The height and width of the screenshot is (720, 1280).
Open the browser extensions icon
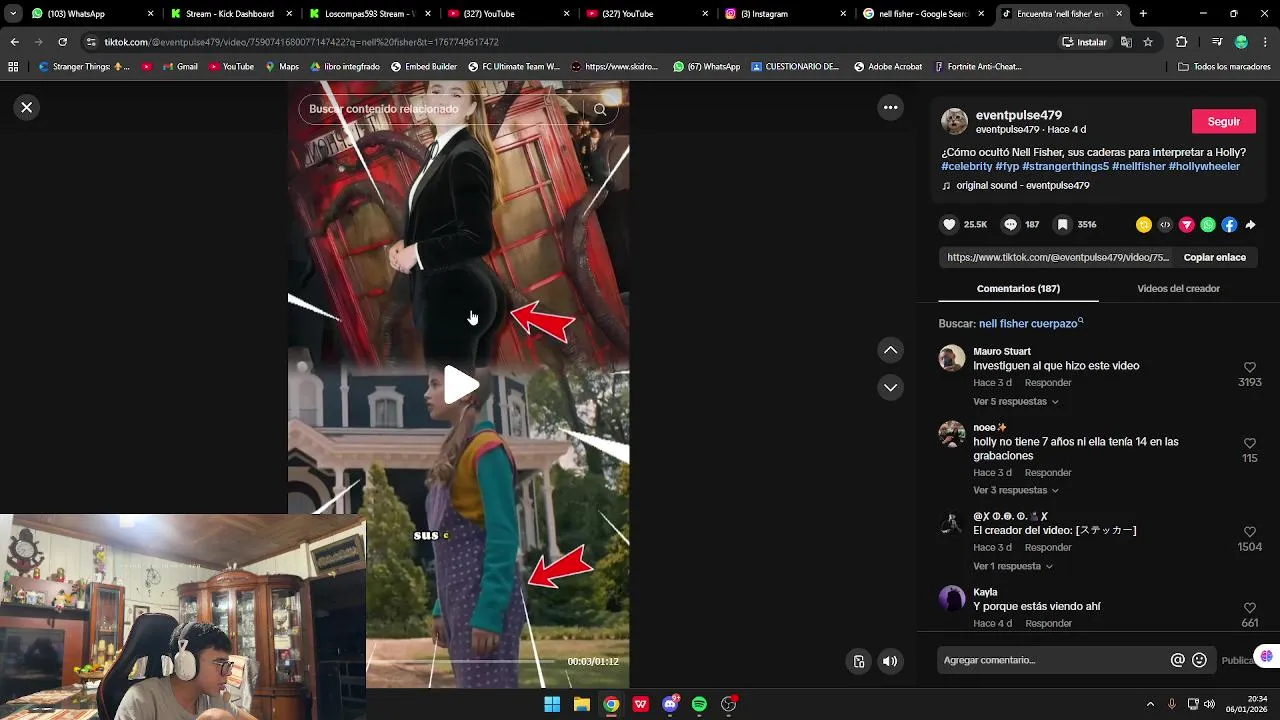point(1181,42)
